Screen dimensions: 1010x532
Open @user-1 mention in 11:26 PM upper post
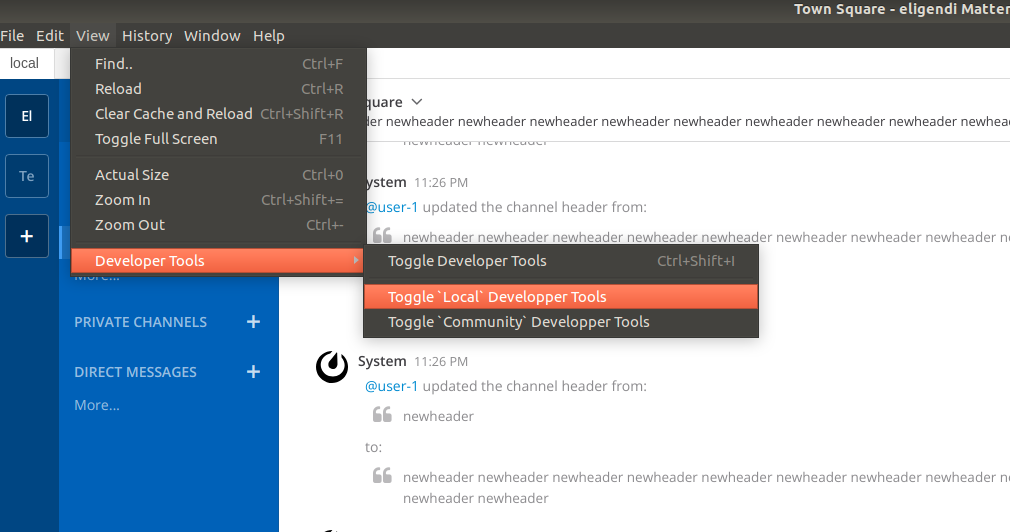tap(392, 207)
